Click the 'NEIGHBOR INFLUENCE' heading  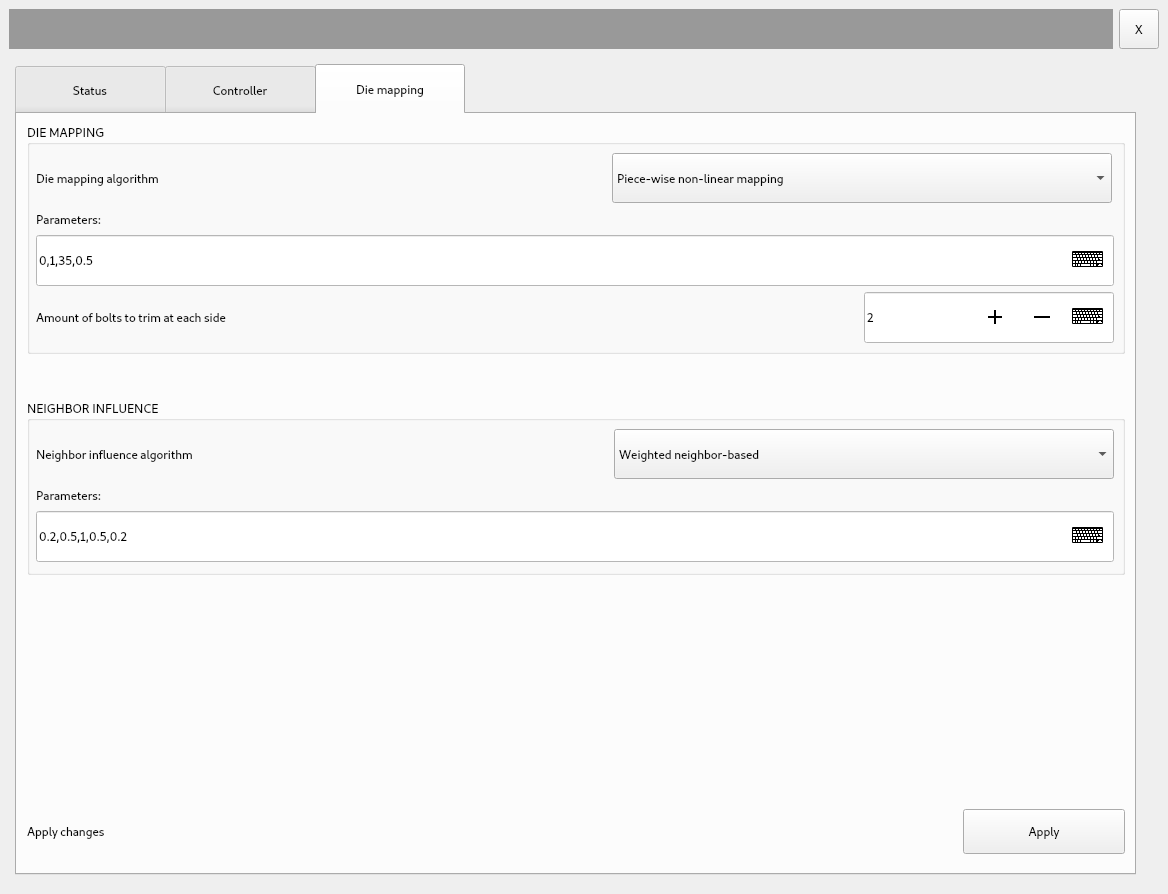tap(92, 408)
